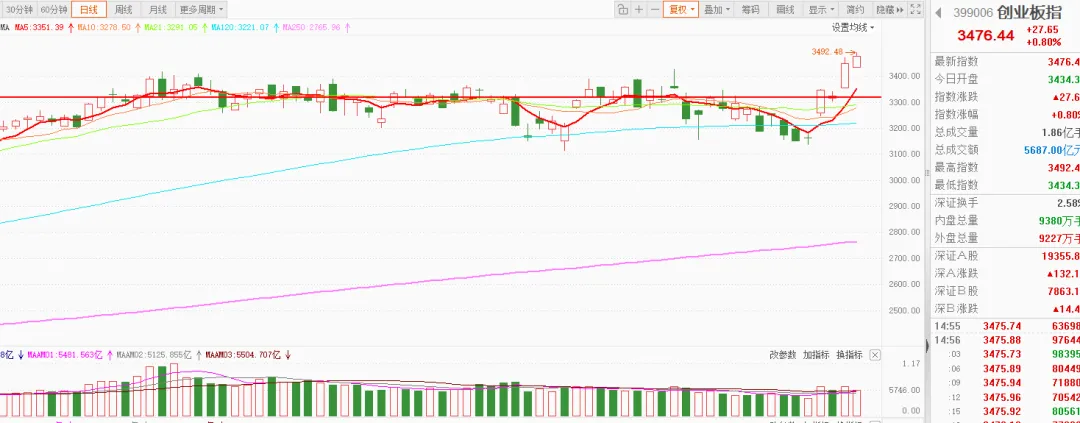Click the 深证B股 row

(x=1005, y=291)
